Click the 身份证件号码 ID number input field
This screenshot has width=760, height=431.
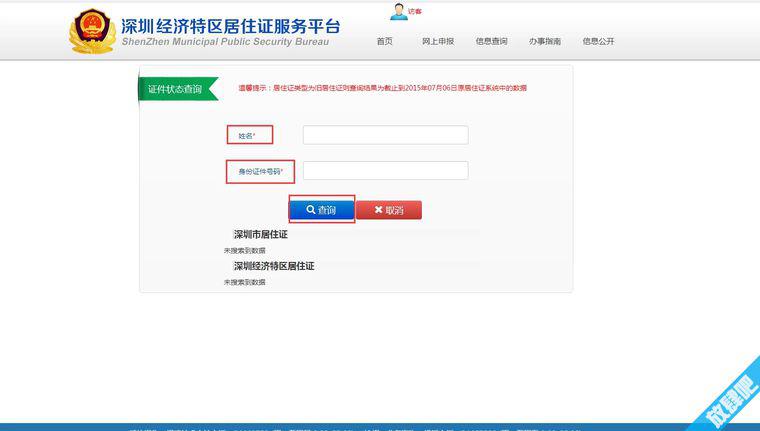click(386, 170)
